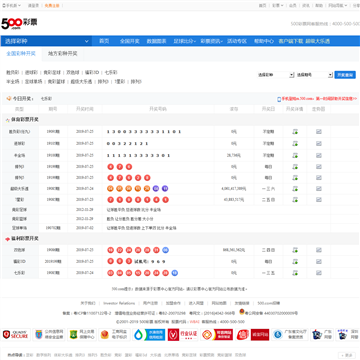Screen dimensions: 360x360
Task: Open draw details icon for 七乐彩 table row
Action: click(295, 273)
